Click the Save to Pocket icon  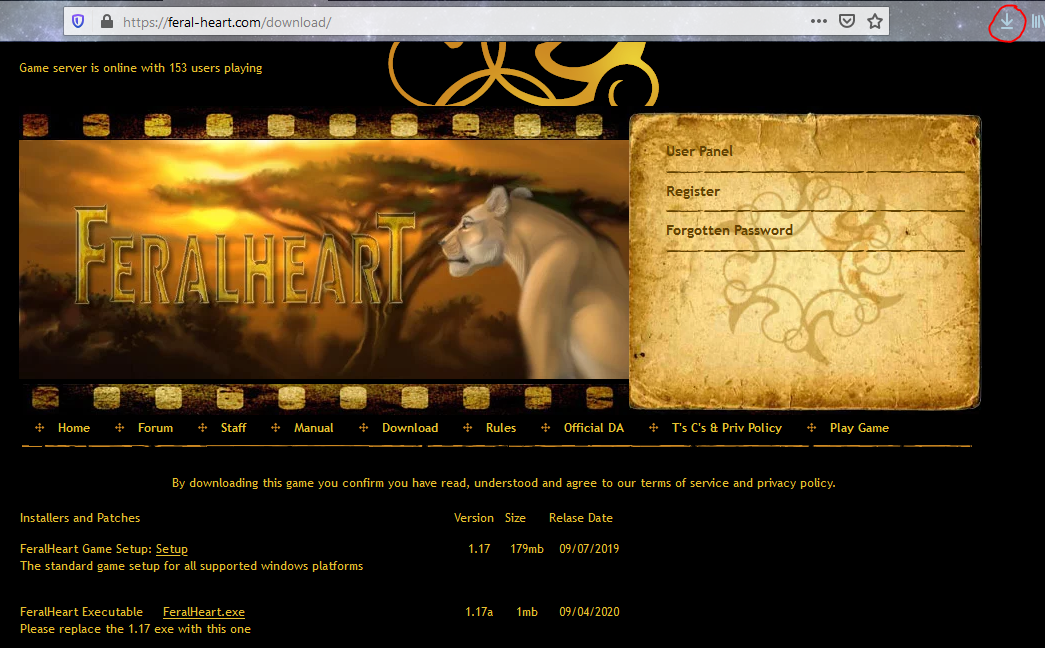[x=846, y=21]
